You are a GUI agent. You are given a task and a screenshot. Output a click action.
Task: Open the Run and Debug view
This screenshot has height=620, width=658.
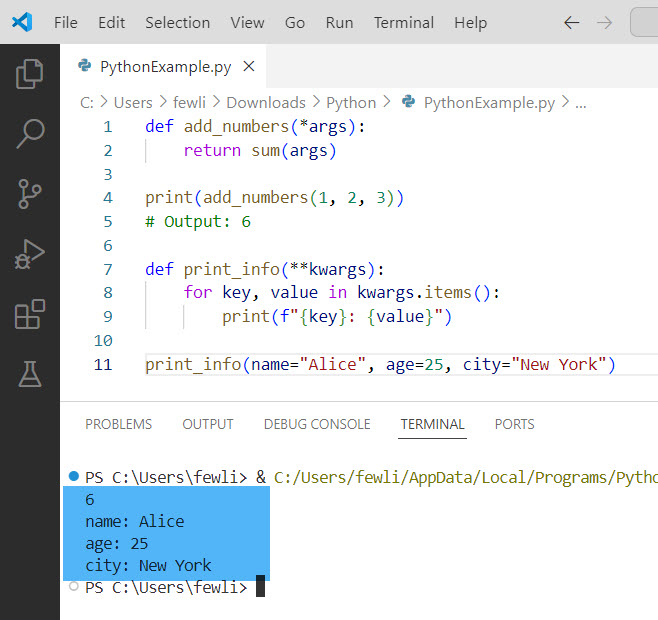coord(29,254)
